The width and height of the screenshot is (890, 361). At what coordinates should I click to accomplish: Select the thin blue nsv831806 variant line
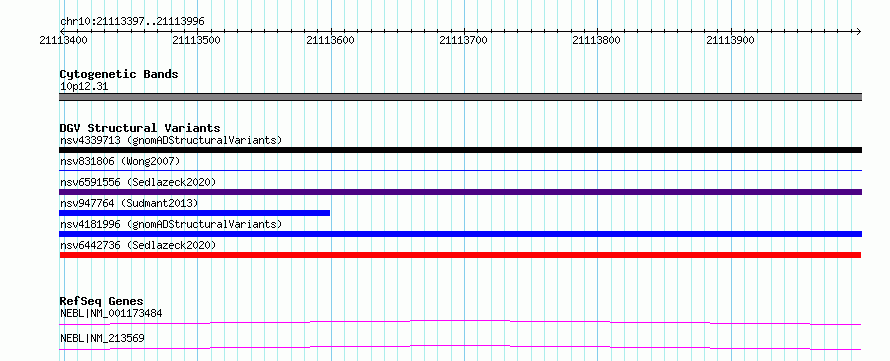point(460,170)
